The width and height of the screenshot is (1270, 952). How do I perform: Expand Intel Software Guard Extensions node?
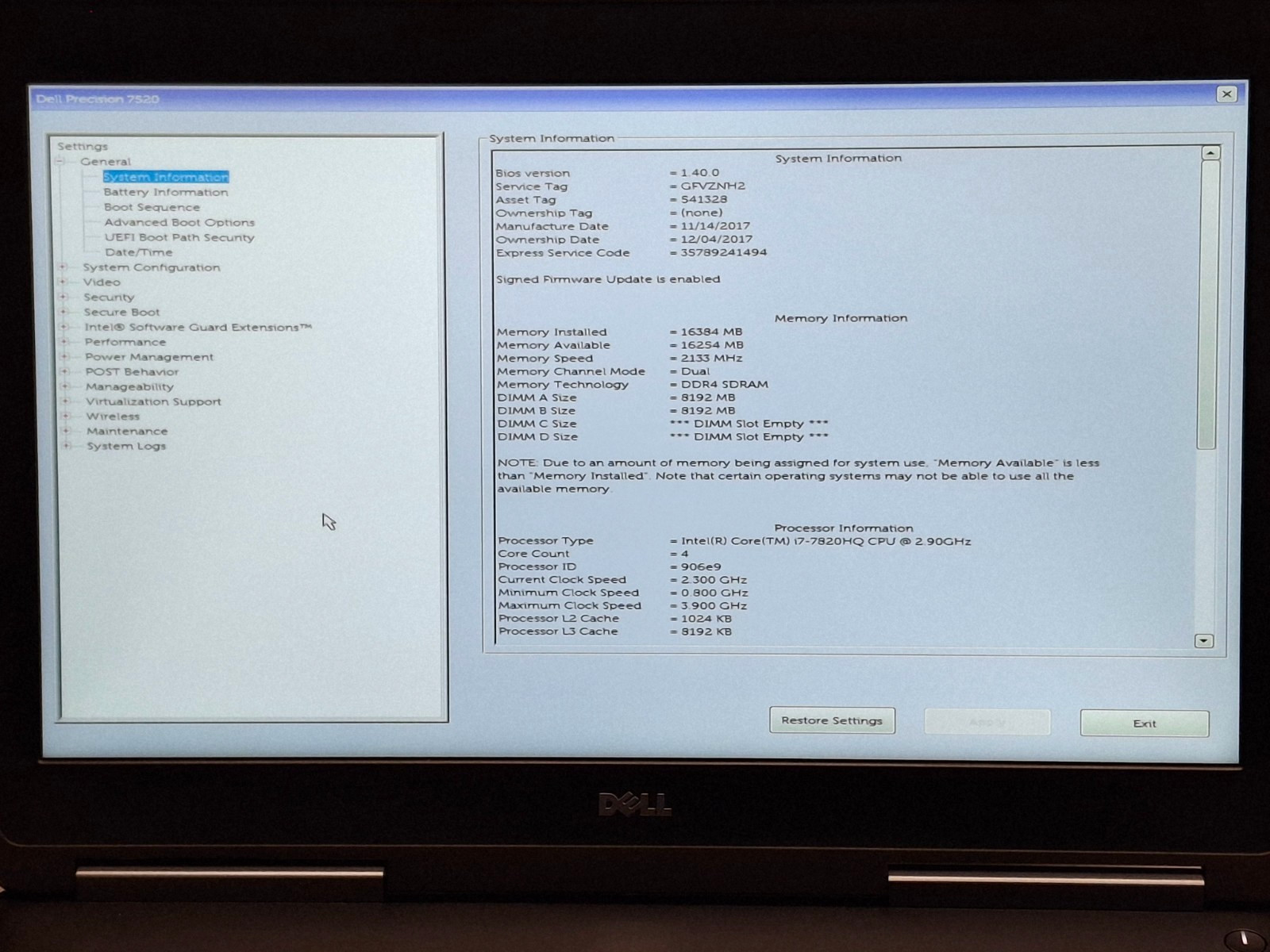(64, 327)
